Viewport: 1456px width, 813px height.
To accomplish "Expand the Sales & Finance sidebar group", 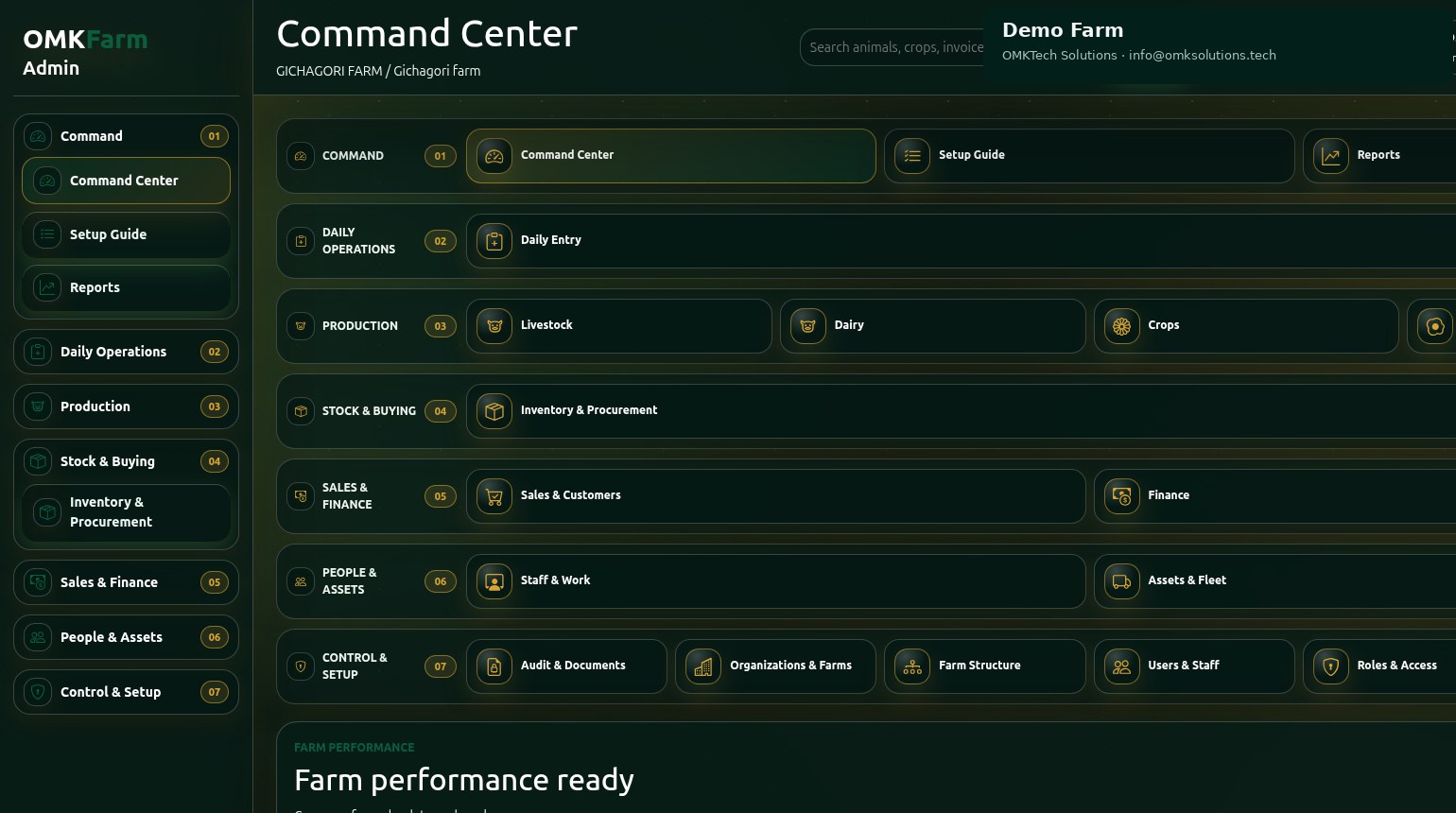I will coord(126,582).
